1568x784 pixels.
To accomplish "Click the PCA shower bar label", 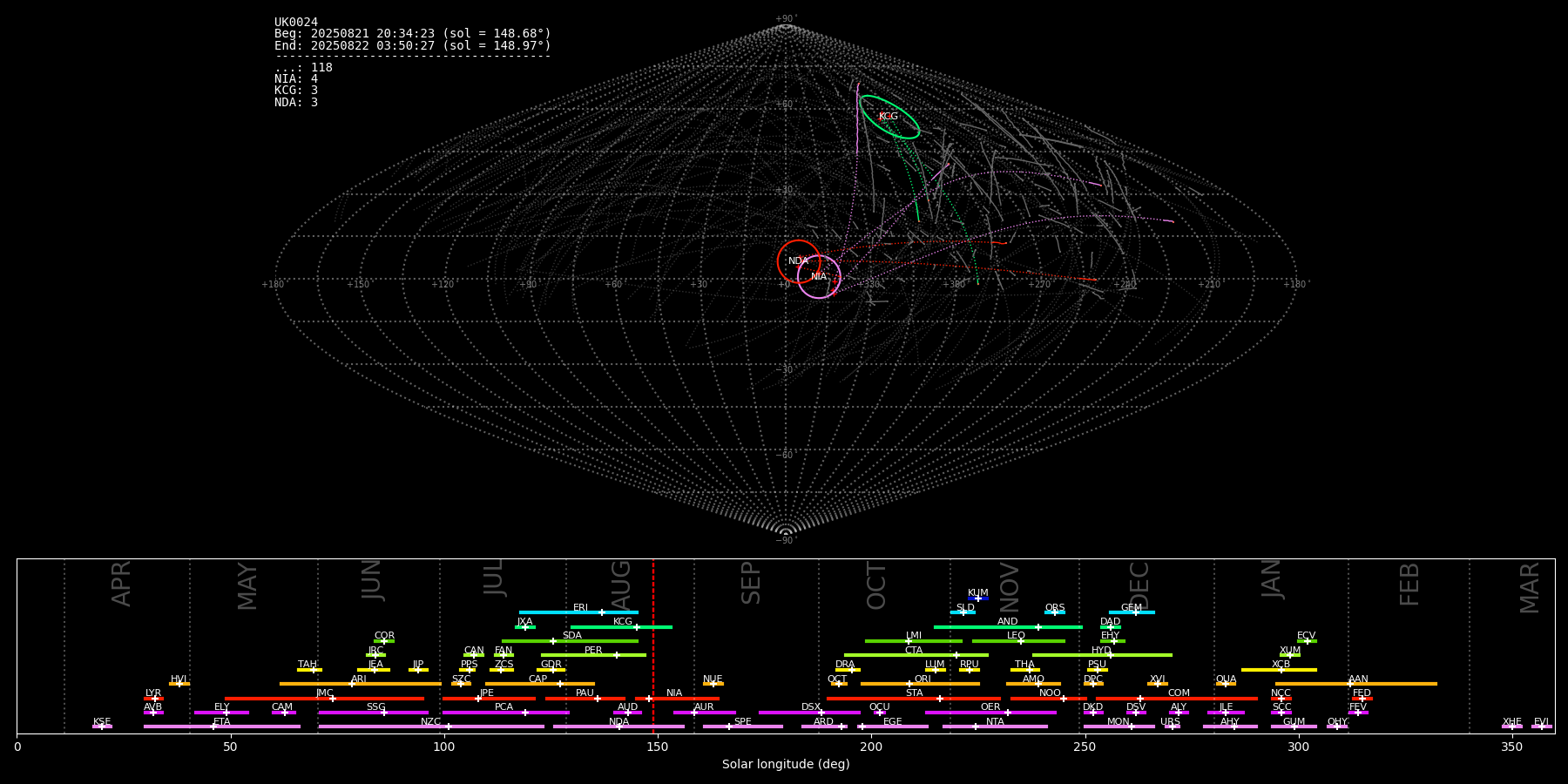I will click(x=504, y=707).
